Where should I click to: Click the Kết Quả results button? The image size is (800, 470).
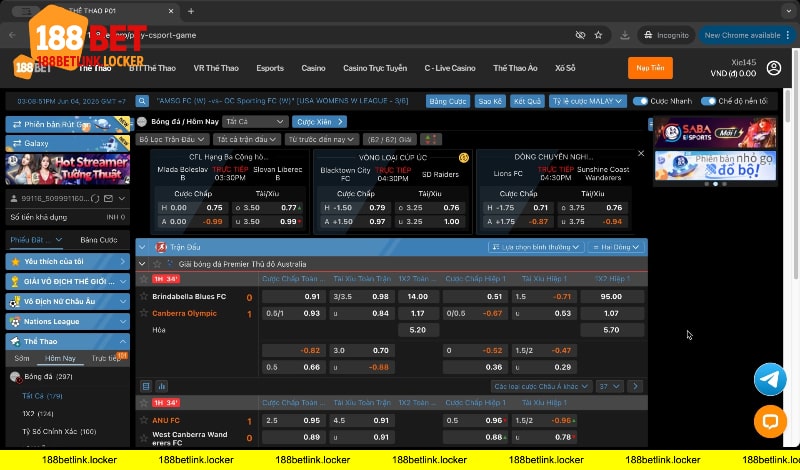(526, 101)
